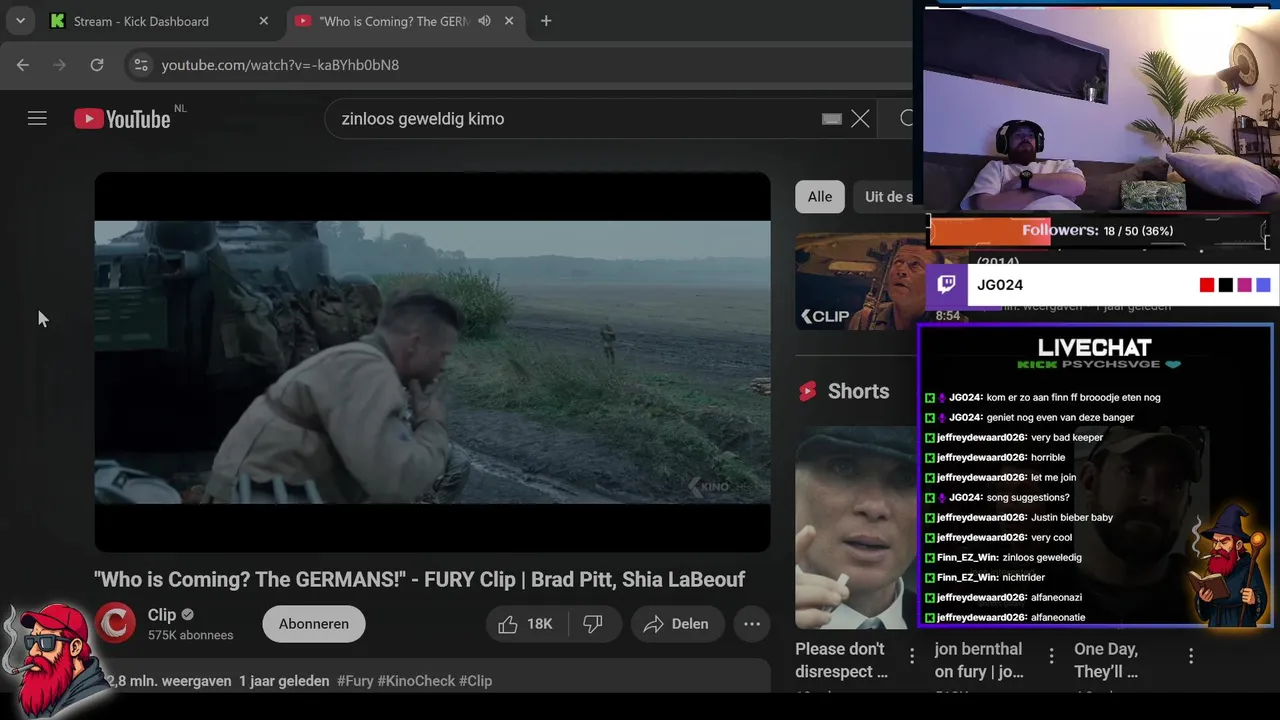The width and height of the screenshot is (1280, 720).
Task: Open the #Fury hashtag
Action: (355, 681)
